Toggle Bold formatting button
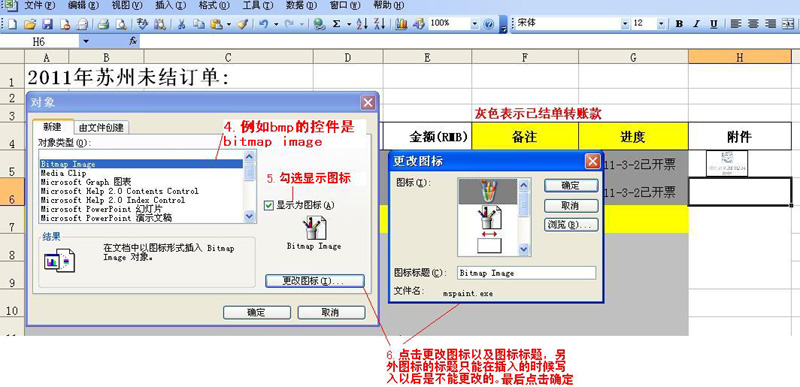Image resolution: width=800 pixels, height=387 pixels. point(679,24)
